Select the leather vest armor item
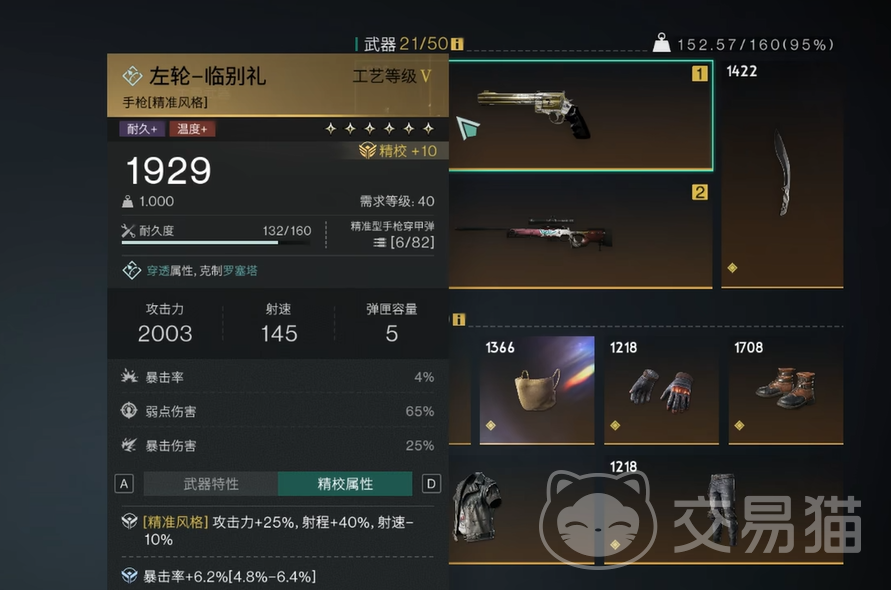Image resolution: width=891 pixels, height=590 pixels. (476, 507)
